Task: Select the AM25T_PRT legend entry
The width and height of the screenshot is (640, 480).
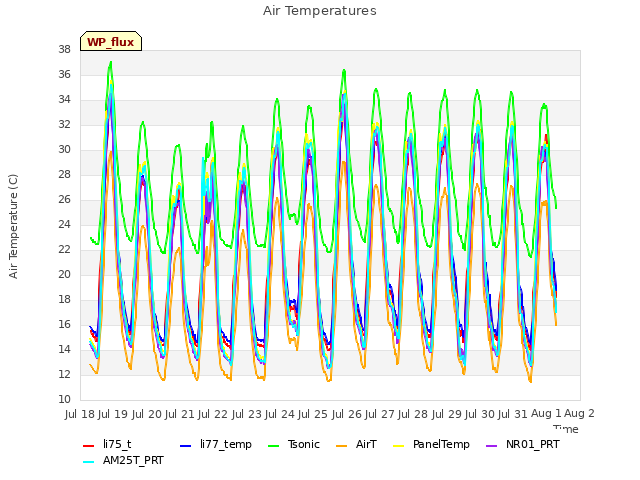Action: [123, 461]
